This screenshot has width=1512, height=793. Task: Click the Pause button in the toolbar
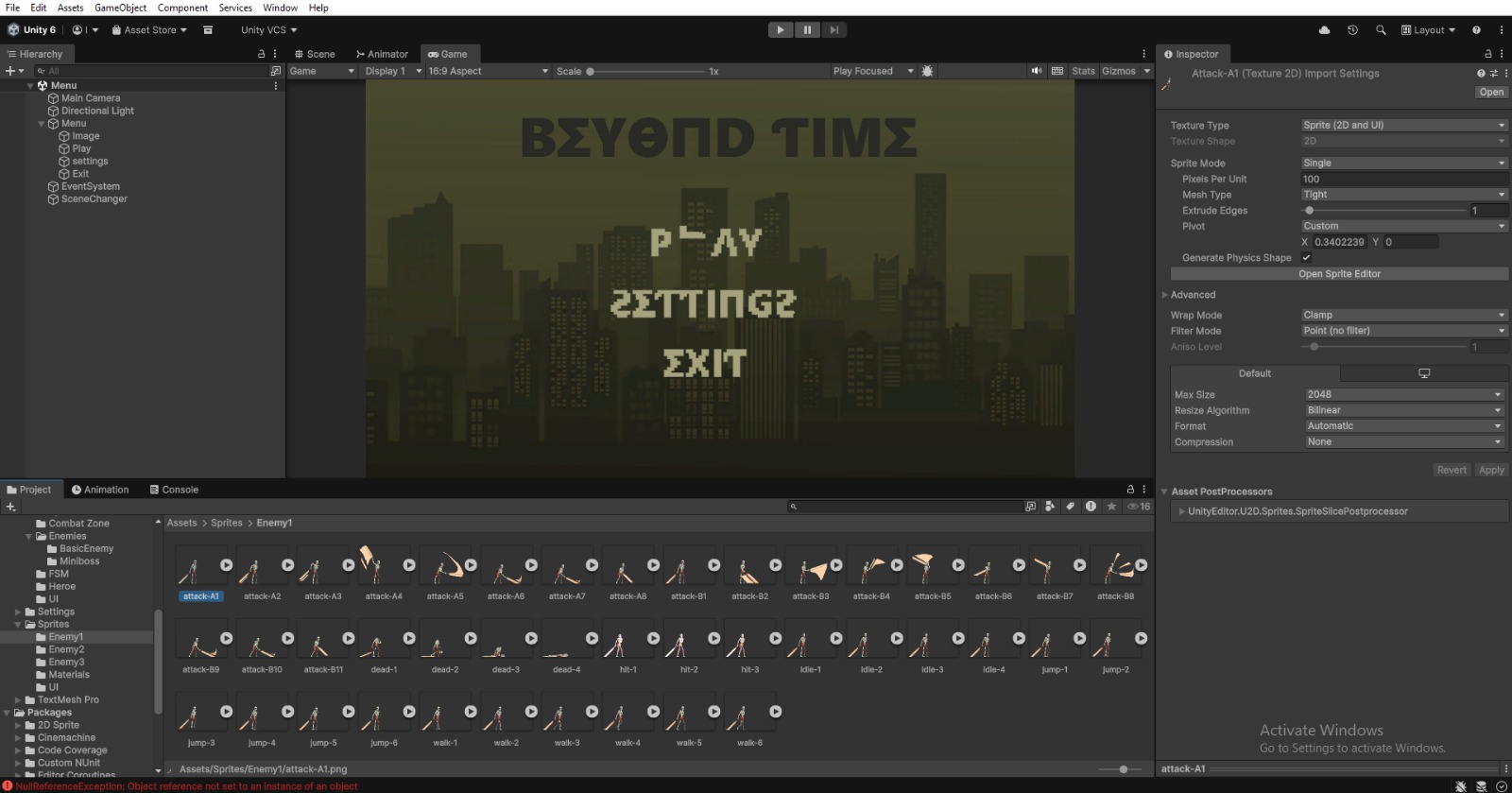[807, 30]
